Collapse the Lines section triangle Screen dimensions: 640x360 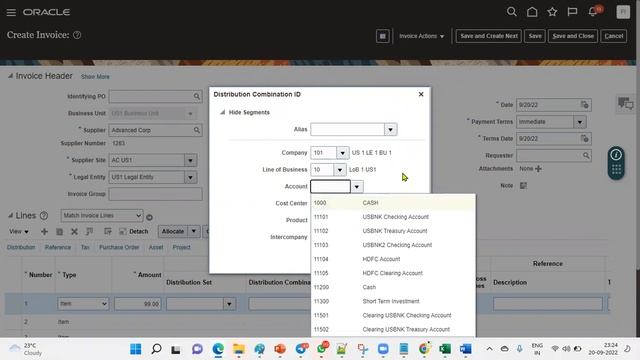pos(10,216)
